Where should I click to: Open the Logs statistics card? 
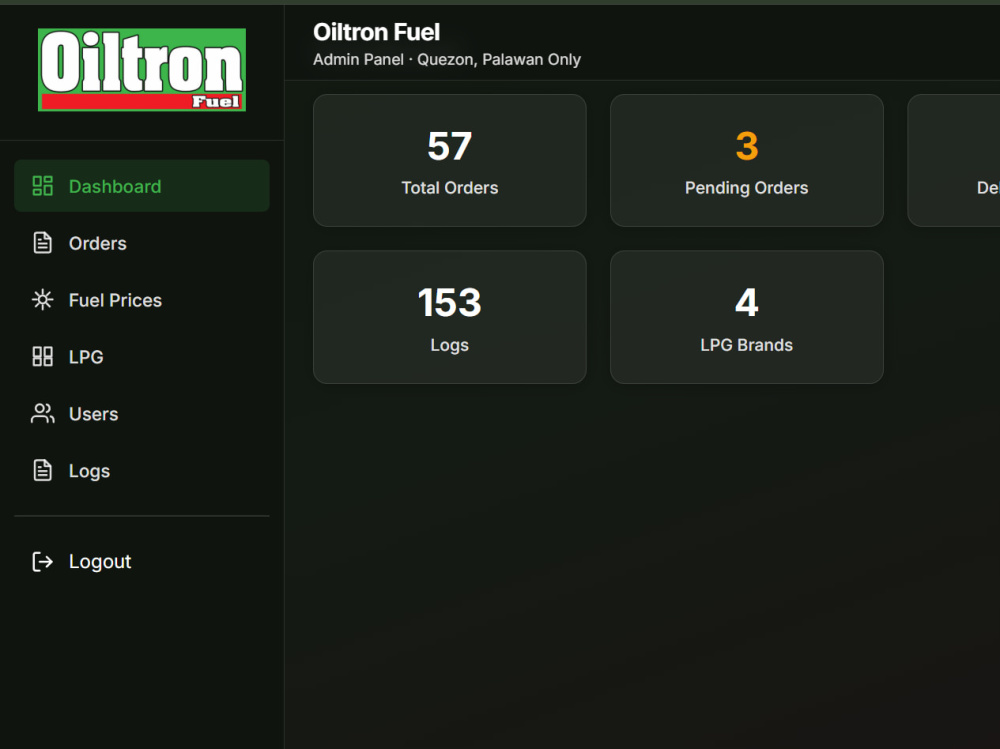tap(450, 317)
